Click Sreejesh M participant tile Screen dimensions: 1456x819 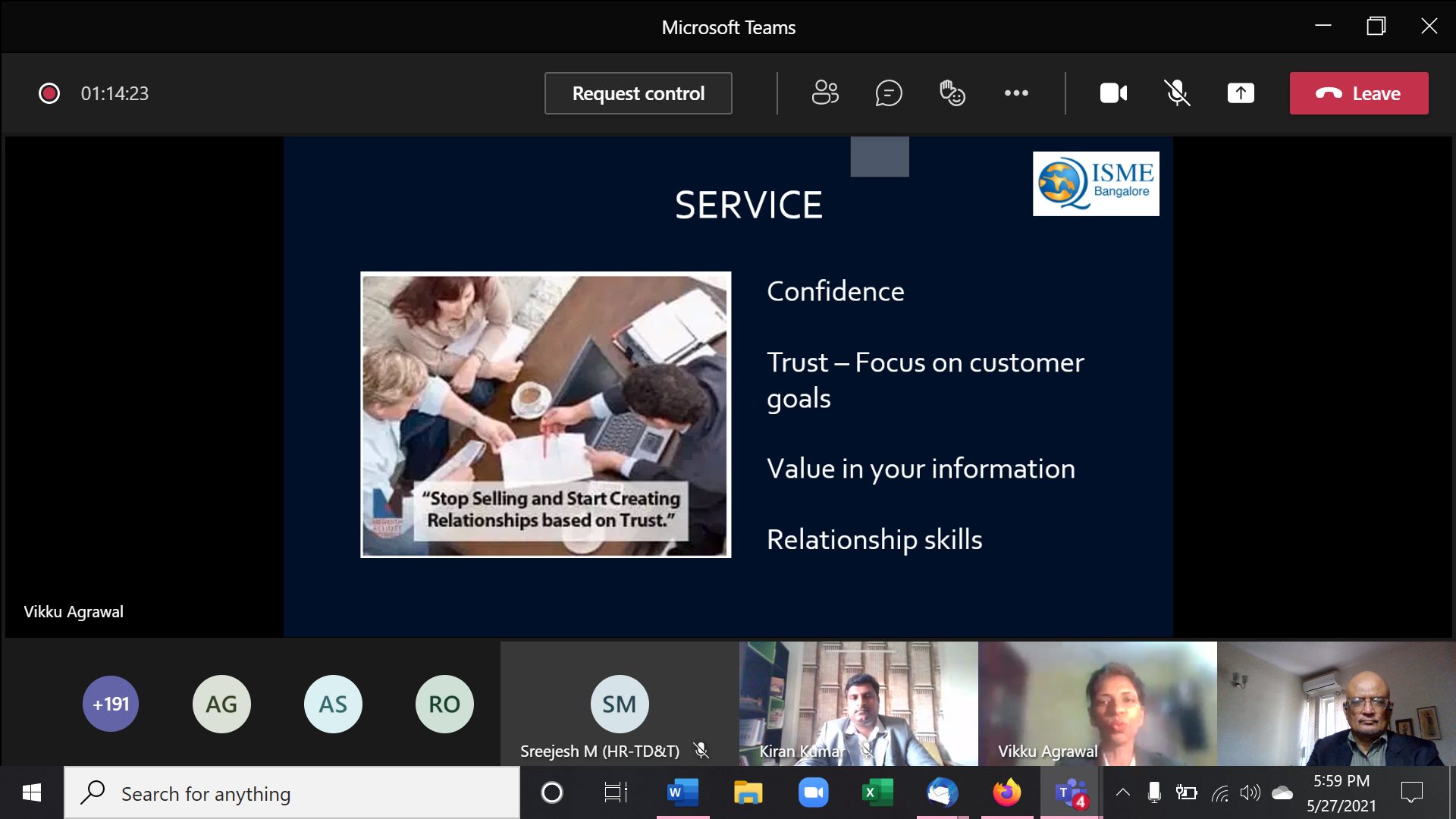(x=620, y=703)
